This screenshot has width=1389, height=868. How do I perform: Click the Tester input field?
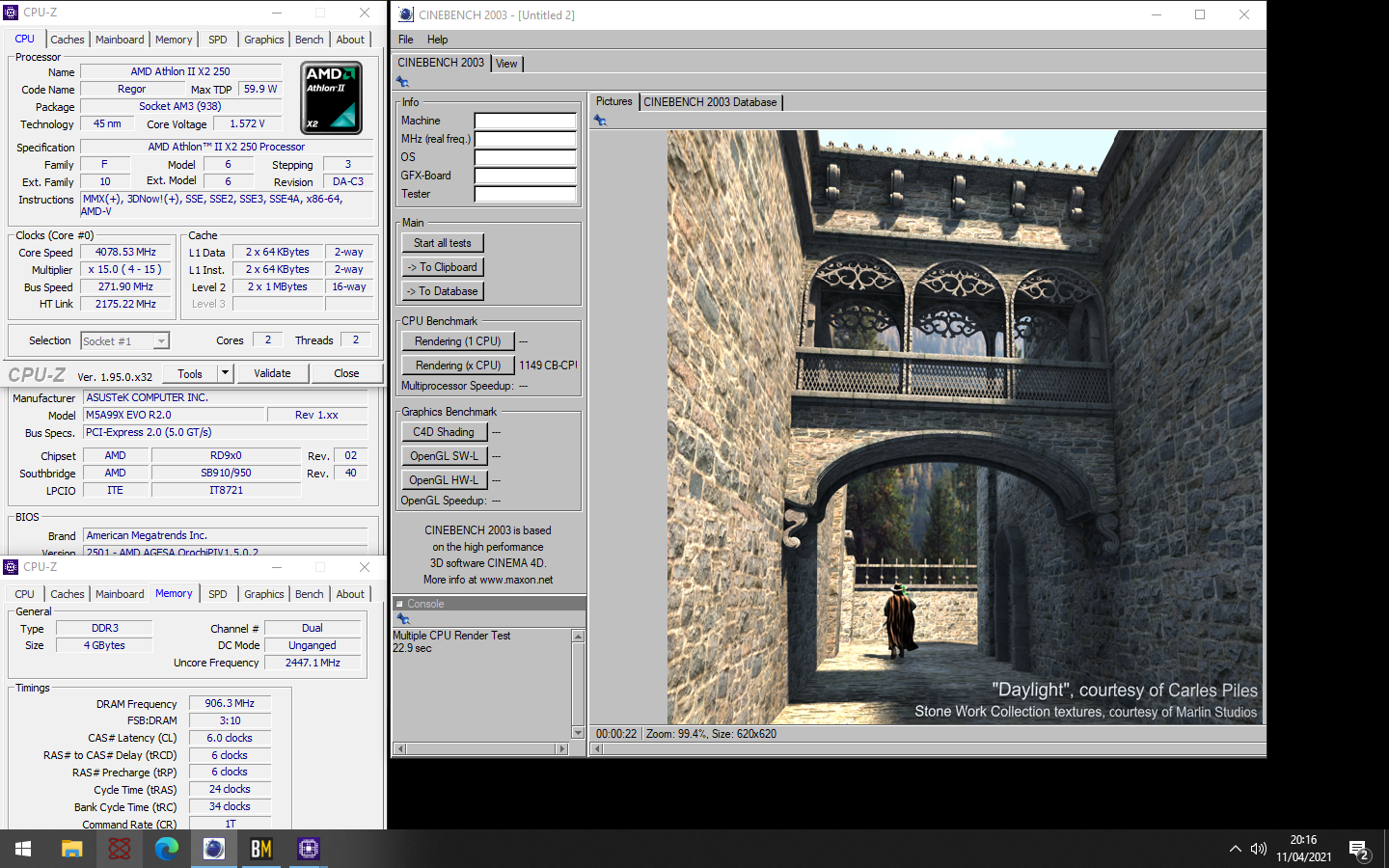tap(526, 194)
